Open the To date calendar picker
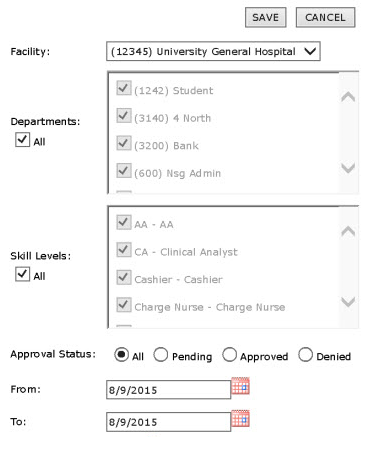 pos(240,418)
